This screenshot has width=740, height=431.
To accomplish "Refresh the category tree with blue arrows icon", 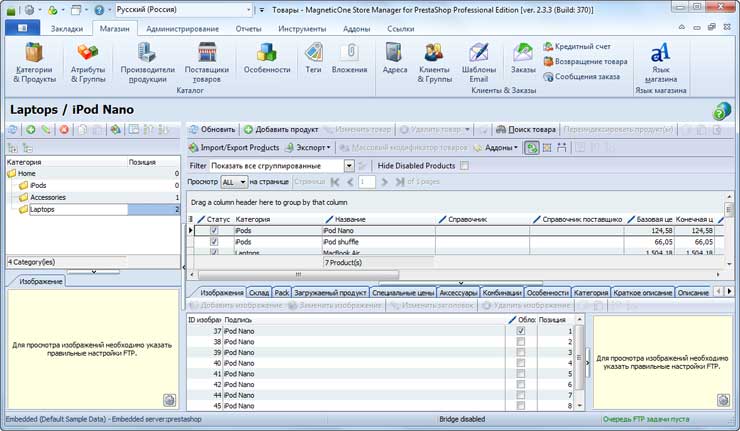I will point(13,129).
